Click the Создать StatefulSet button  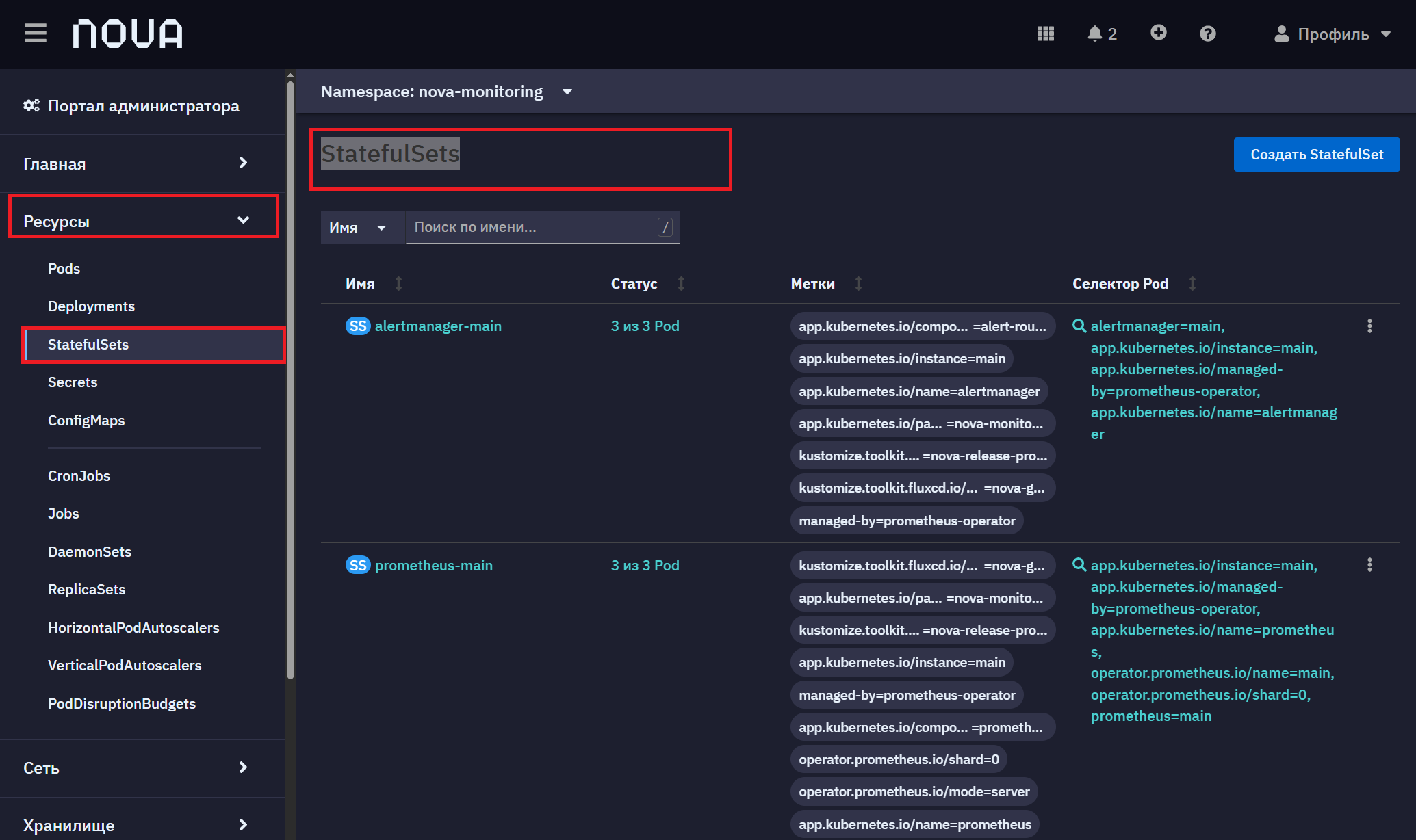pos(1317,155)
